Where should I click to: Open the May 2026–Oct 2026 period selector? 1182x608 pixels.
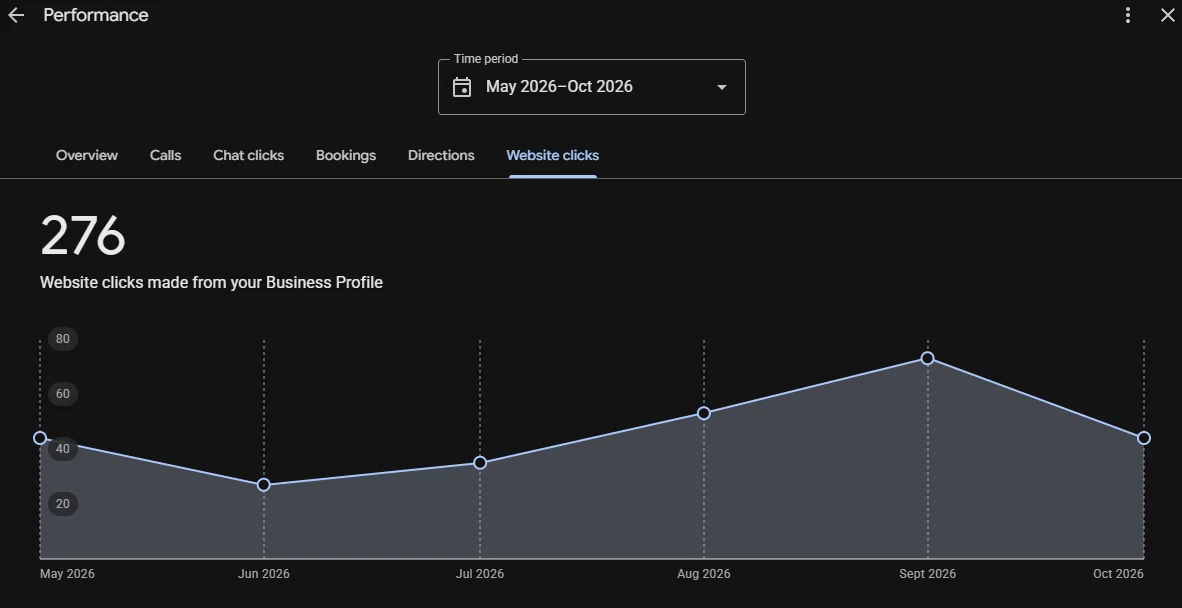[592, 87]
